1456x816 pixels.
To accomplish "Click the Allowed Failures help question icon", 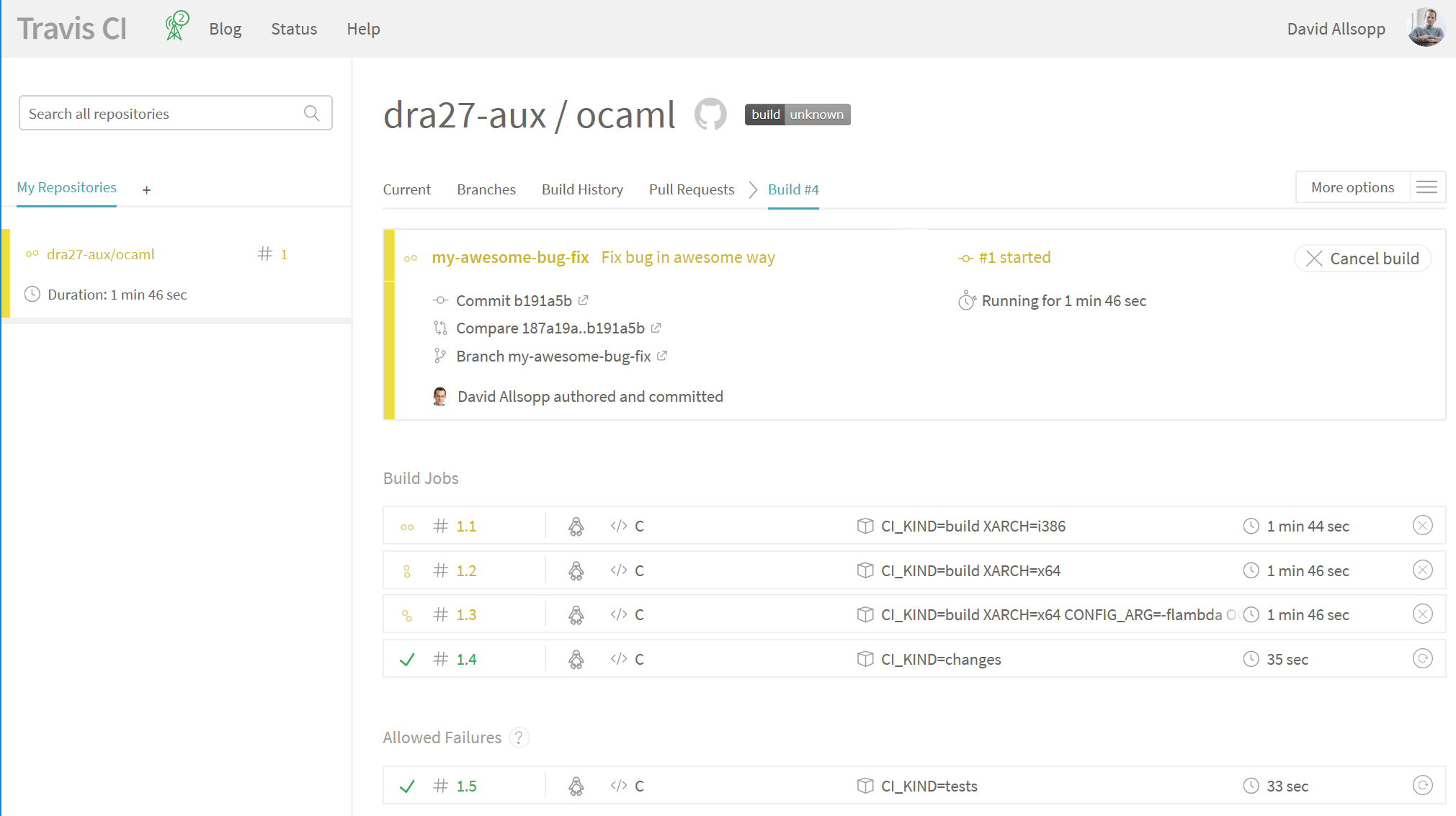I will 519,737.
